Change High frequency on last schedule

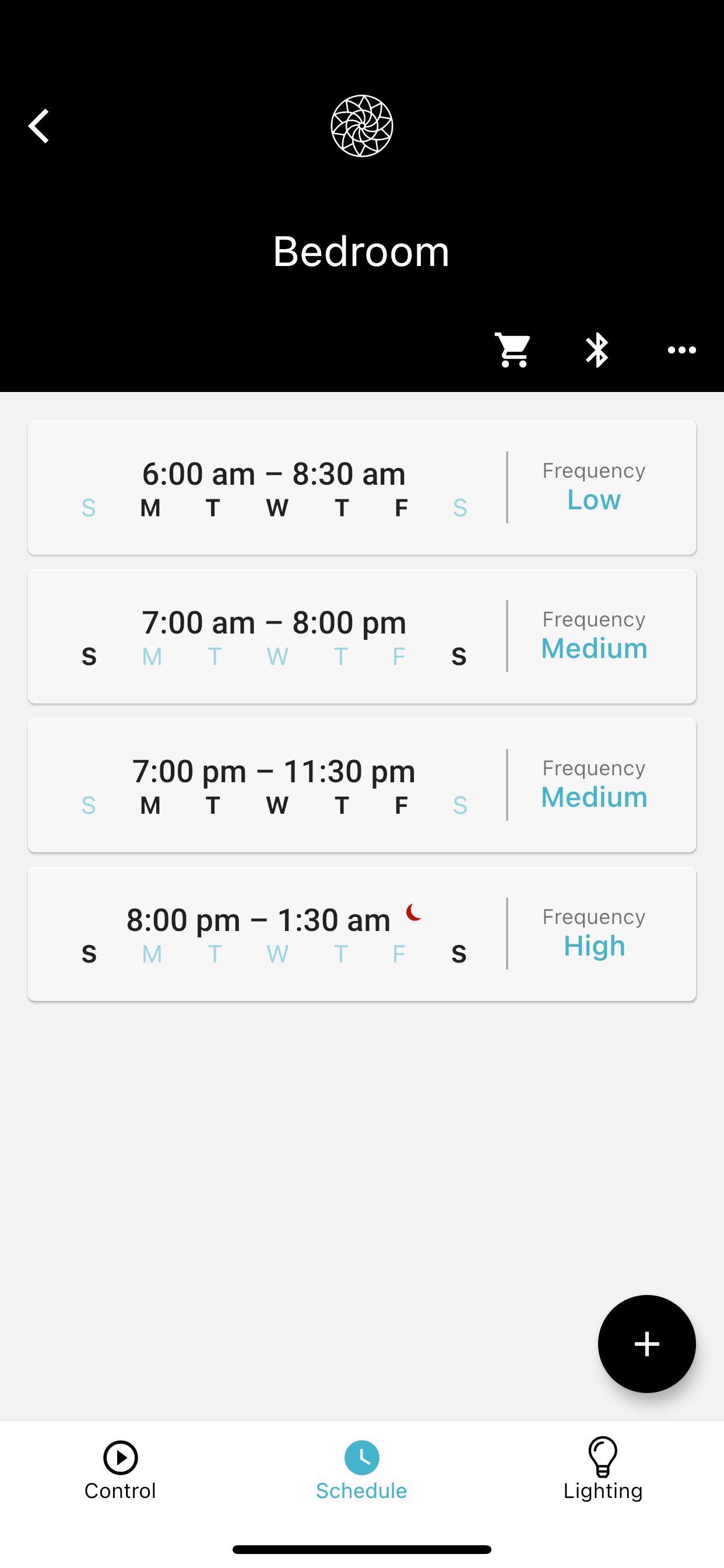594,946
